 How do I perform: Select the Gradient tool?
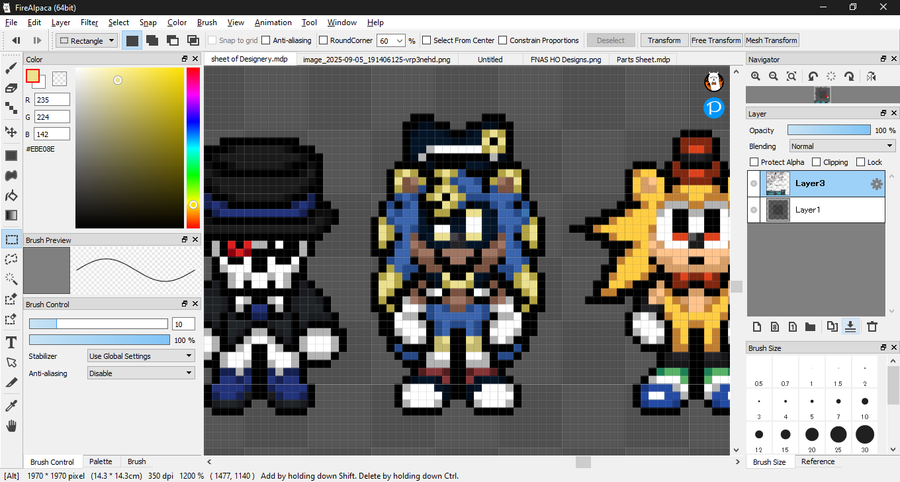pos(11,215)
